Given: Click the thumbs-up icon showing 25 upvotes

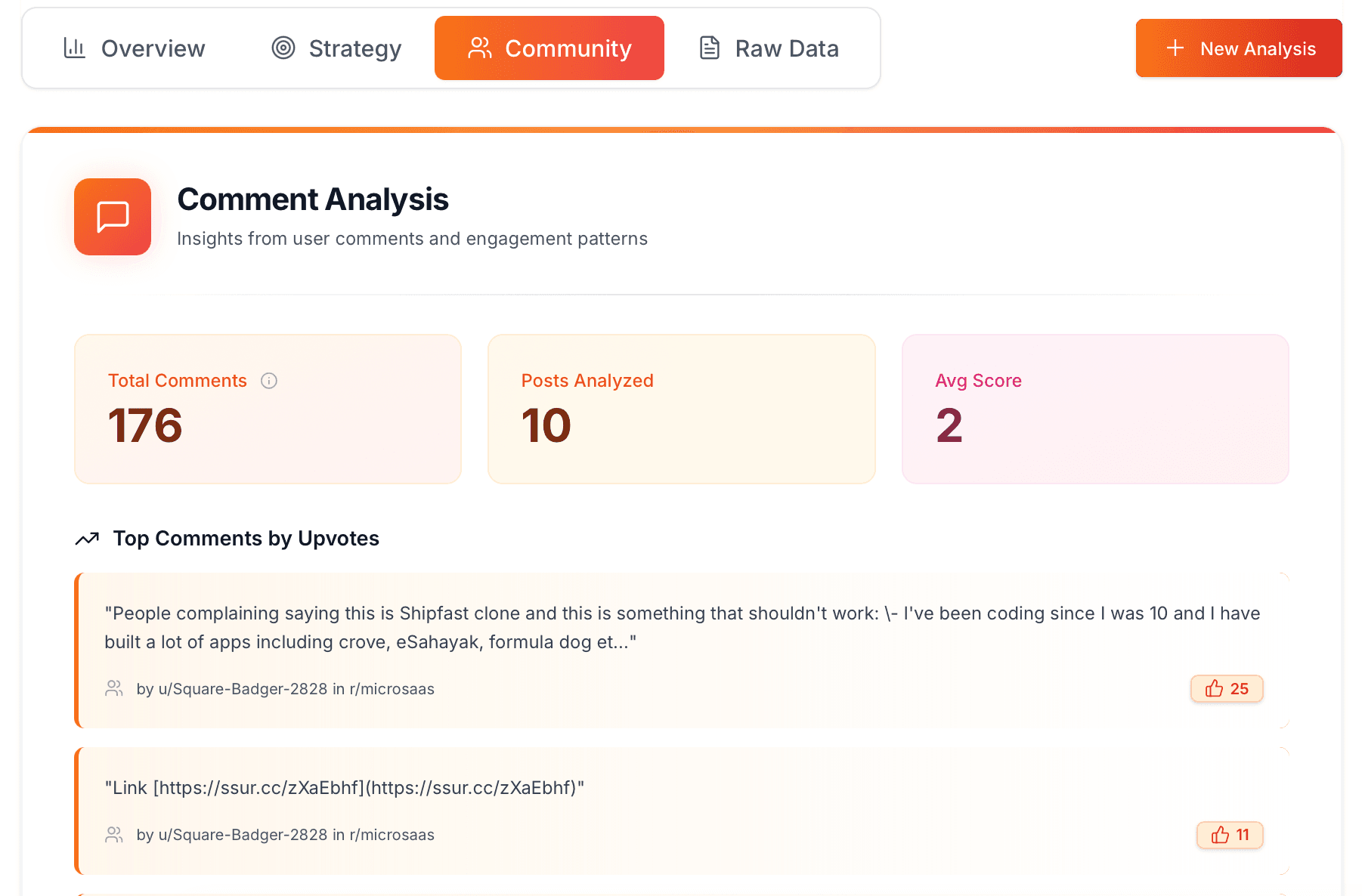Looking at the screenshot, I should tap(1215, 688).
